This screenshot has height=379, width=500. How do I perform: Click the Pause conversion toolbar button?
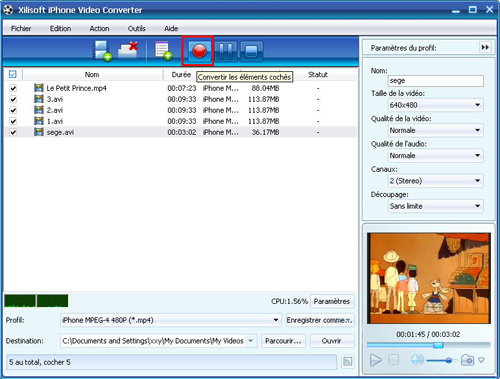(226, 51)
